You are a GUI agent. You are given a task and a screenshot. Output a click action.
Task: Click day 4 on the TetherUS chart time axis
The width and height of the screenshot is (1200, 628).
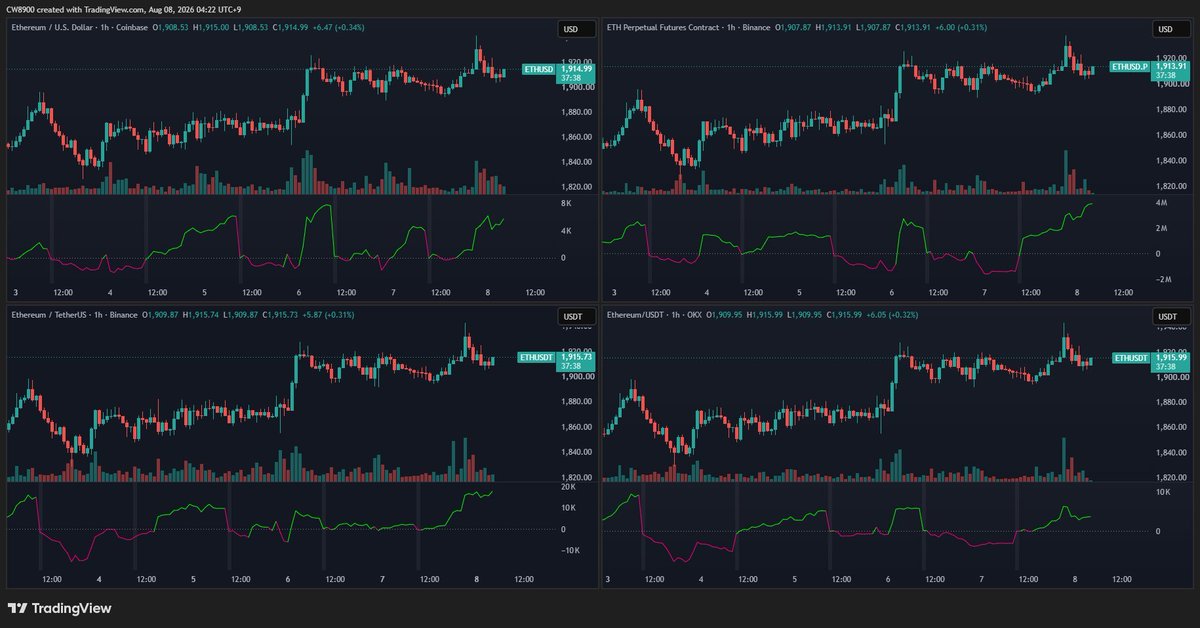pos(99,579)
